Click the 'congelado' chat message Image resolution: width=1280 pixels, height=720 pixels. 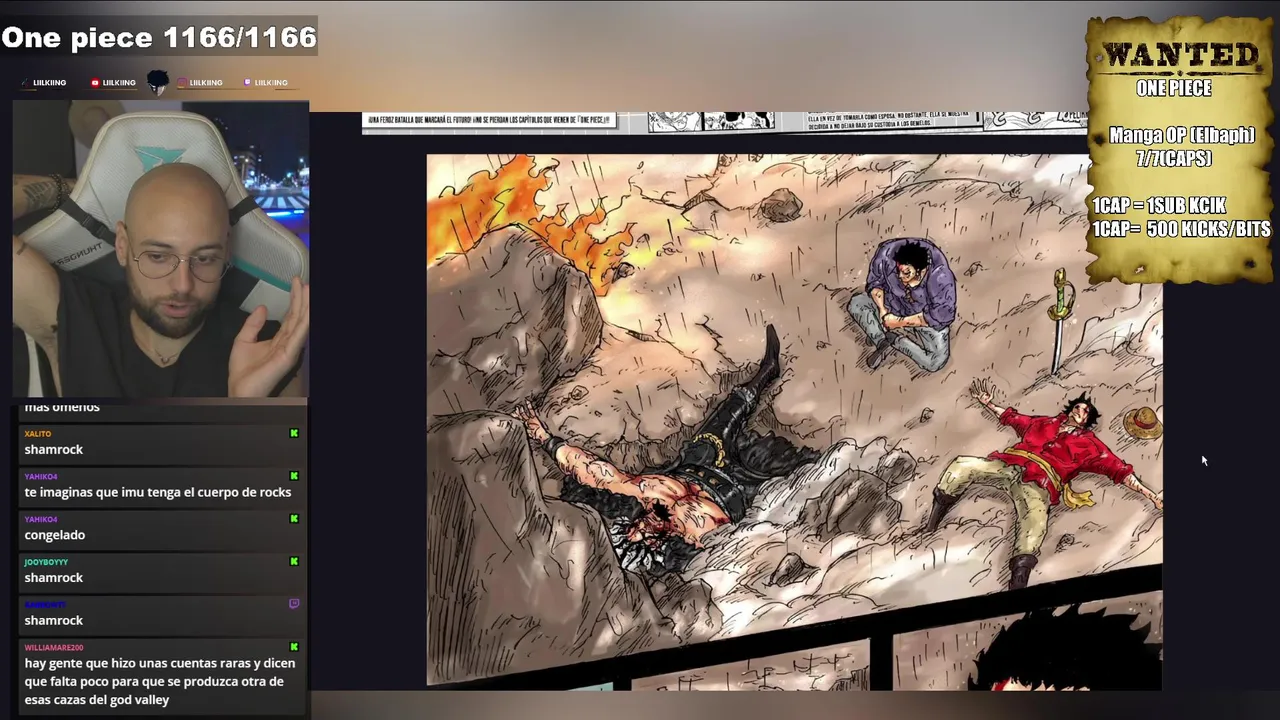(55, 535)
